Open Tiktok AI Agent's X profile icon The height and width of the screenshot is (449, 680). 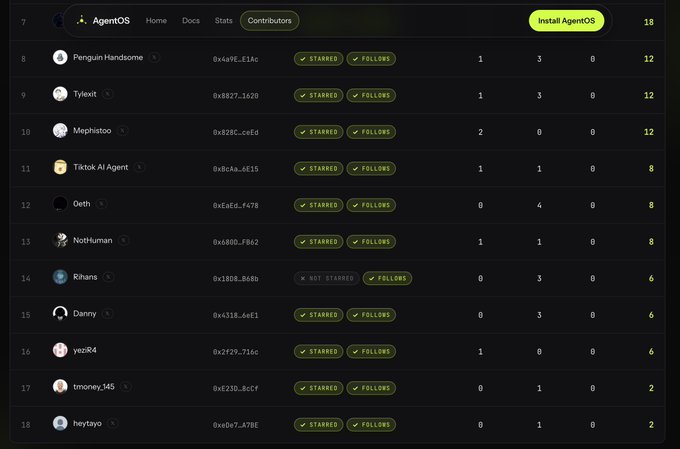tap(139, 167)
